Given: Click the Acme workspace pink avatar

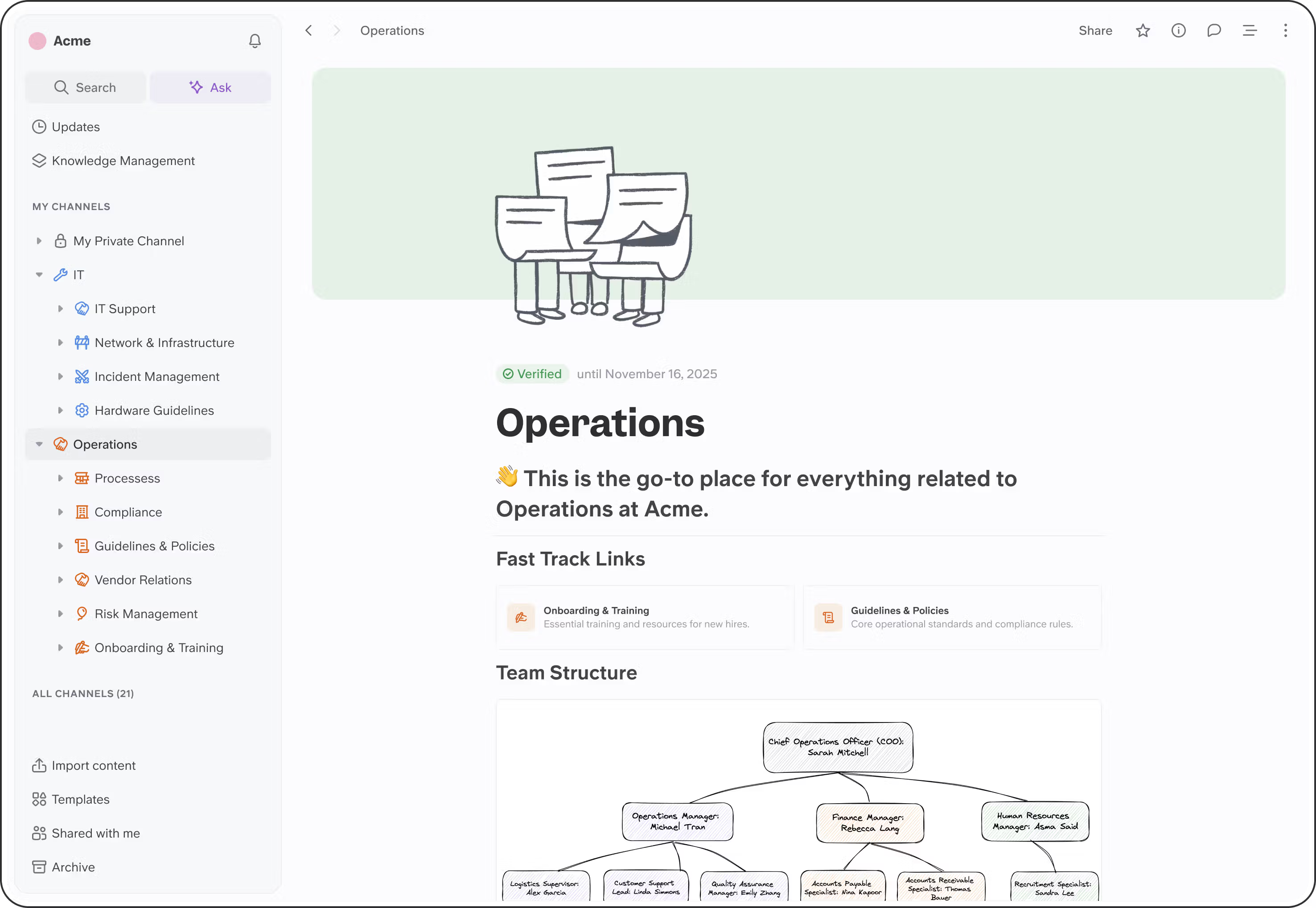Looking at the screenshot, I should 37,41.
